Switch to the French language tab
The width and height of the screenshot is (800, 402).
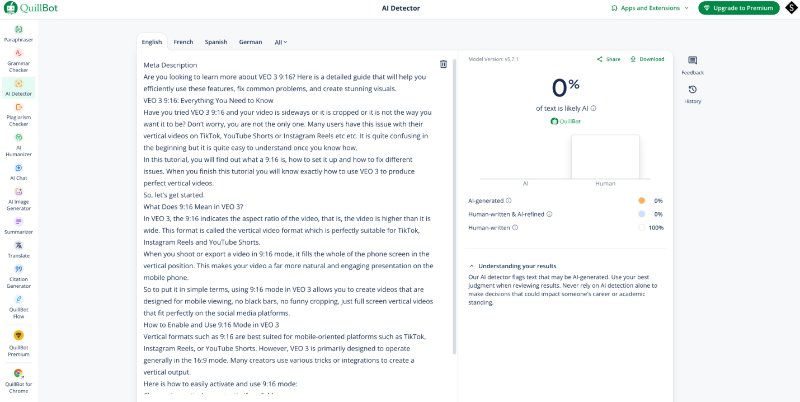click(183, 42)
